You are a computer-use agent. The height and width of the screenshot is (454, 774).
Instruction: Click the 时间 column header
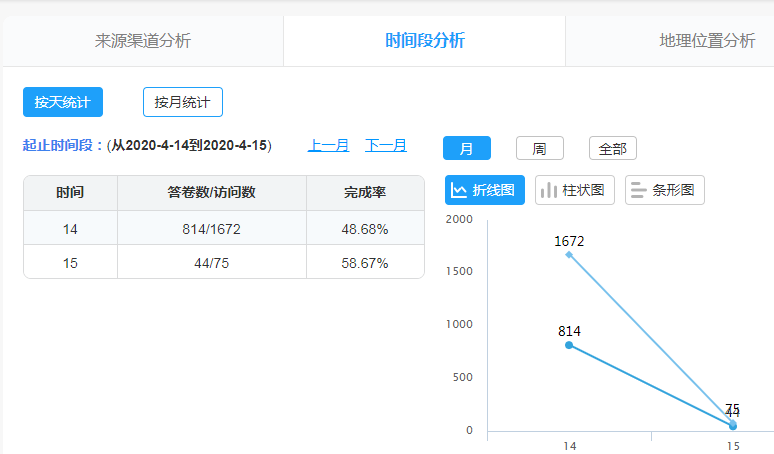(x=70, y=193)
